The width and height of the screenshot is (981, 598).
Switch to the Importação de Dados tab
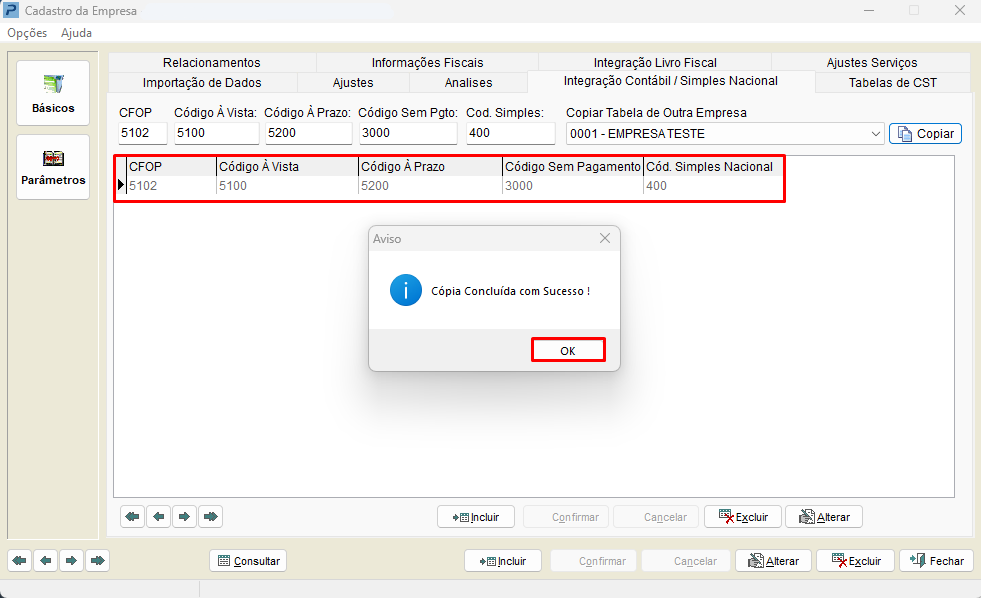click(x=202, y=83)
